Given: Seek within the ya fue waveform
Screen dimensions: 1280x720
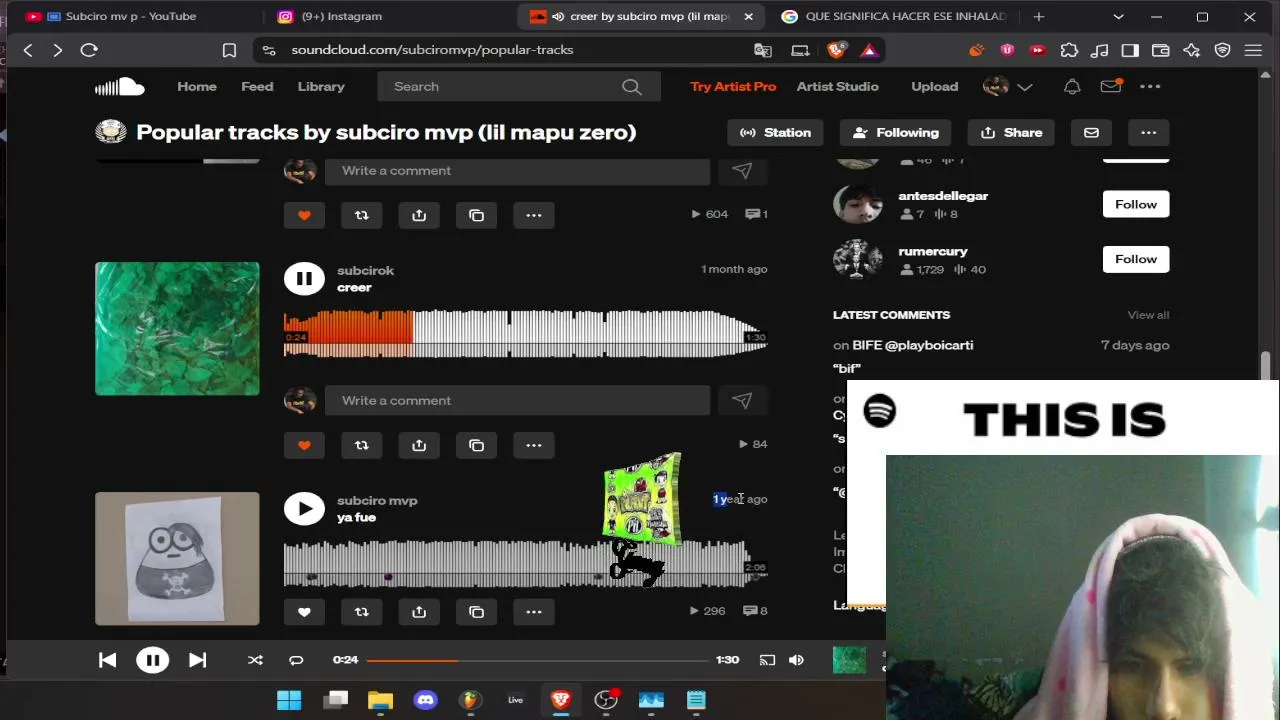Looking at the screenshot, I should tap(525, 564).
